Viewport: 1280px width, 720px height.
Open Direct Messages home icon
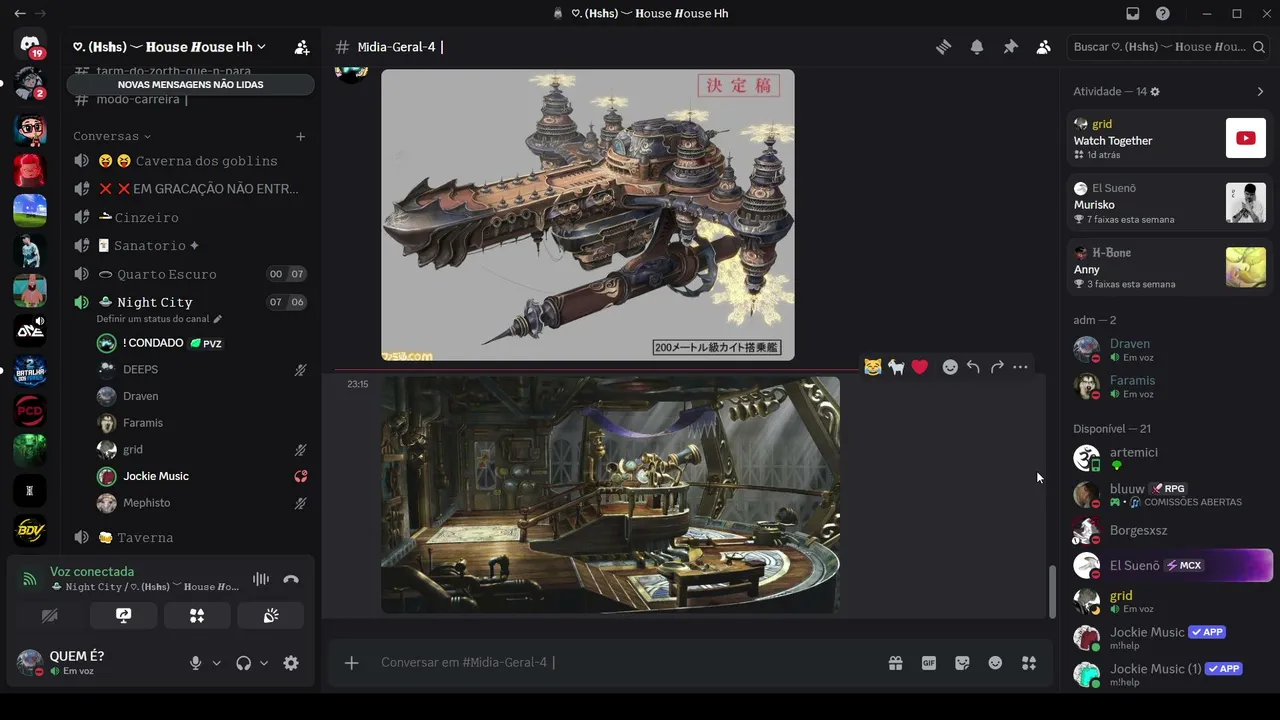click(x=30, y=46)
